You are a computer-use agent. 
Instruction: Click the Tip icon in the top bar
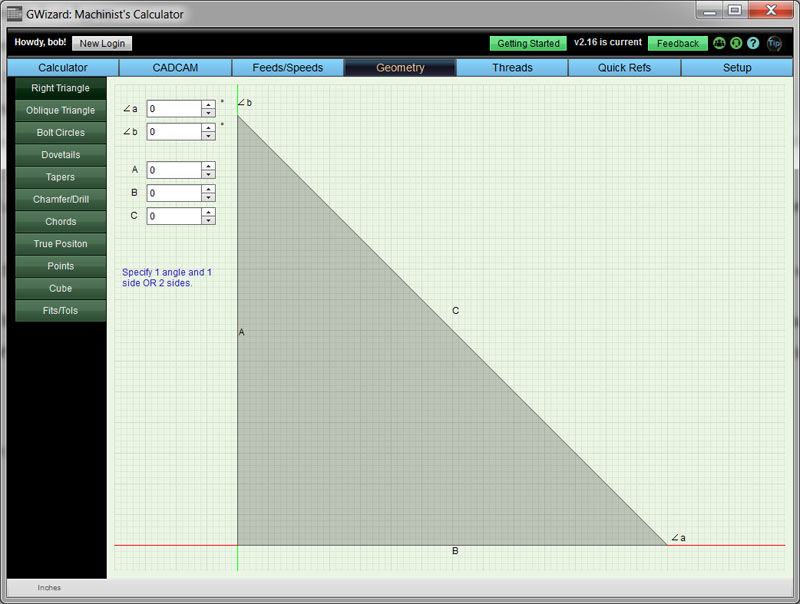click(772, 43)
